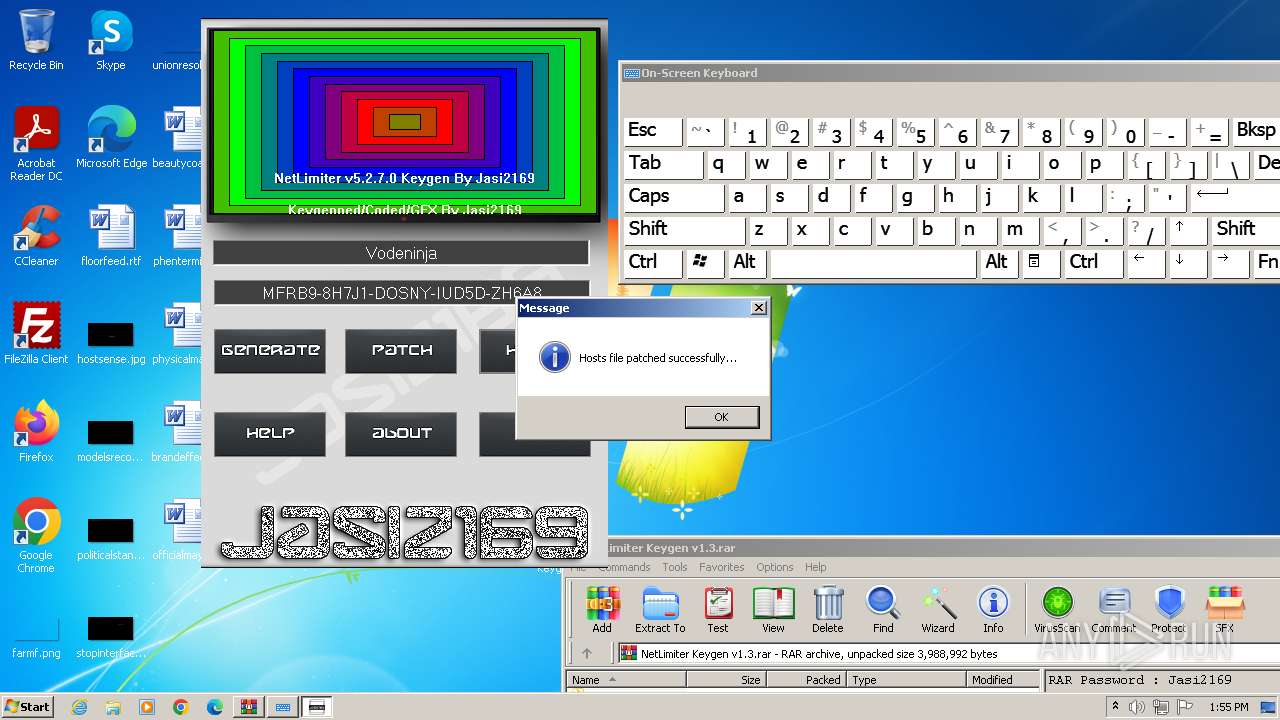Click WinRAR Extract To icon
The image size is (1280, 720).
[660, 610]
